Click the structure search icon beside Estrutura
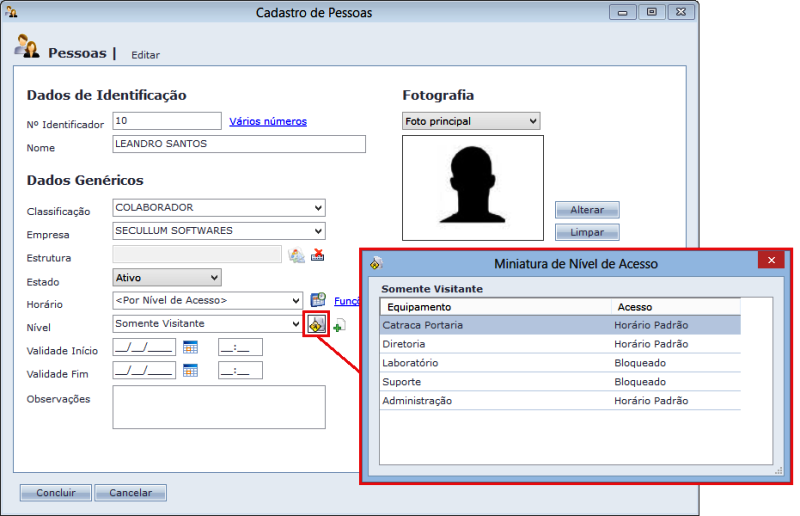The image size is (800, 516). [296, 254]
